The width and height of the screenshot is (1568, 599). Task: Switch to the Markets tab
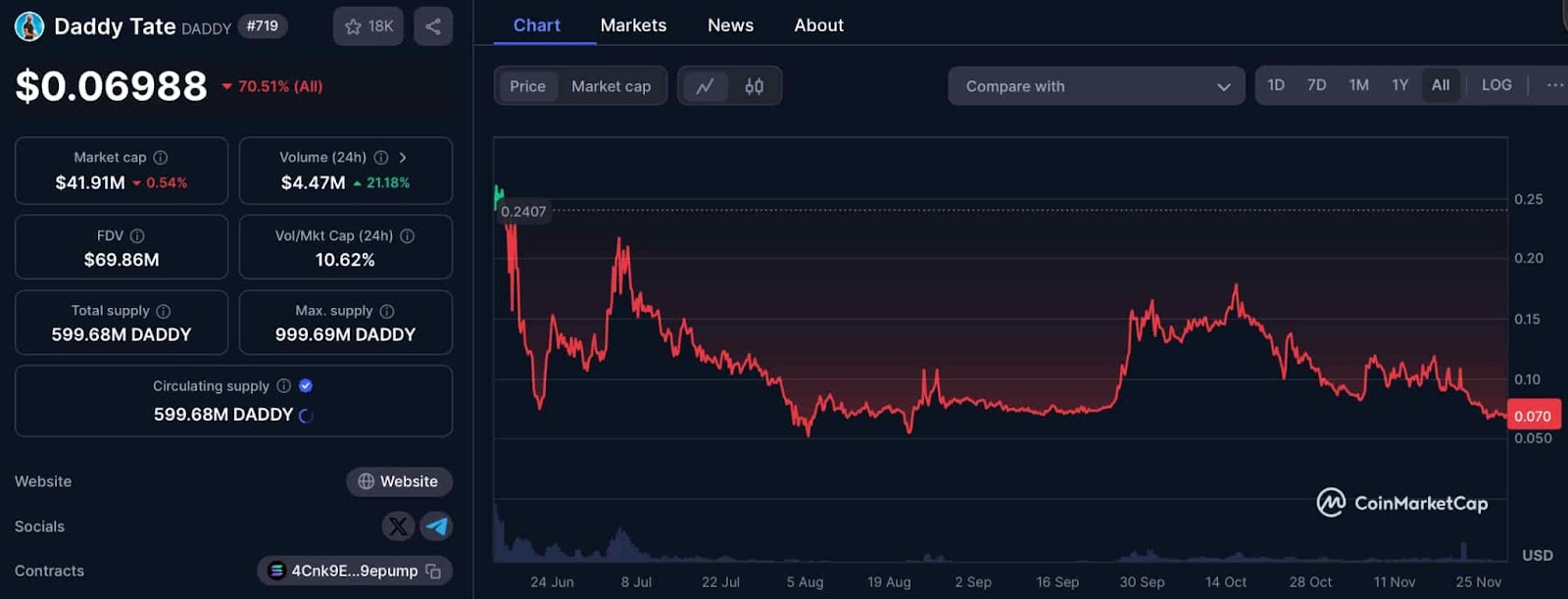(633, 25)
